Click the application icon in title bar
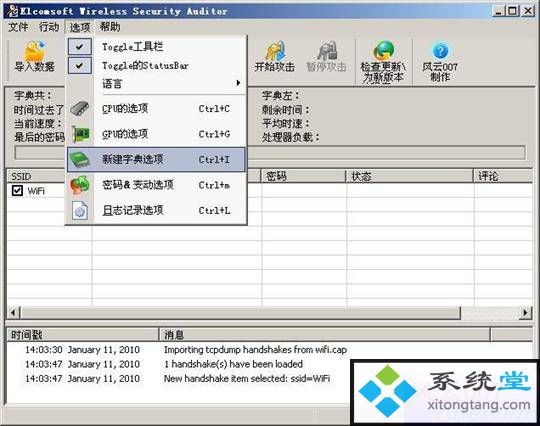Screen dimensions: 540x426 (12, 11)
